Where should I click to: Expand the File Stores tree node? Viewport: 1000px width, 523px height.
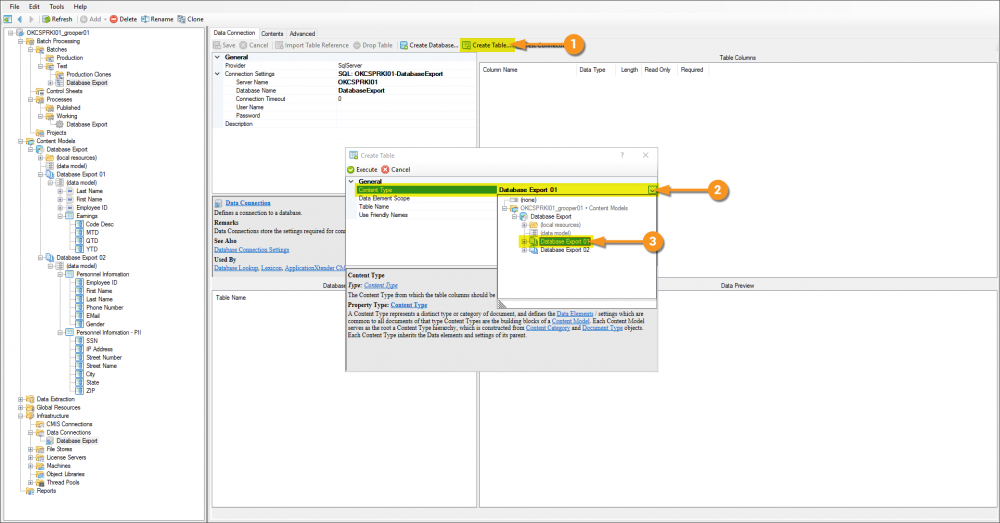pos(31,449)
